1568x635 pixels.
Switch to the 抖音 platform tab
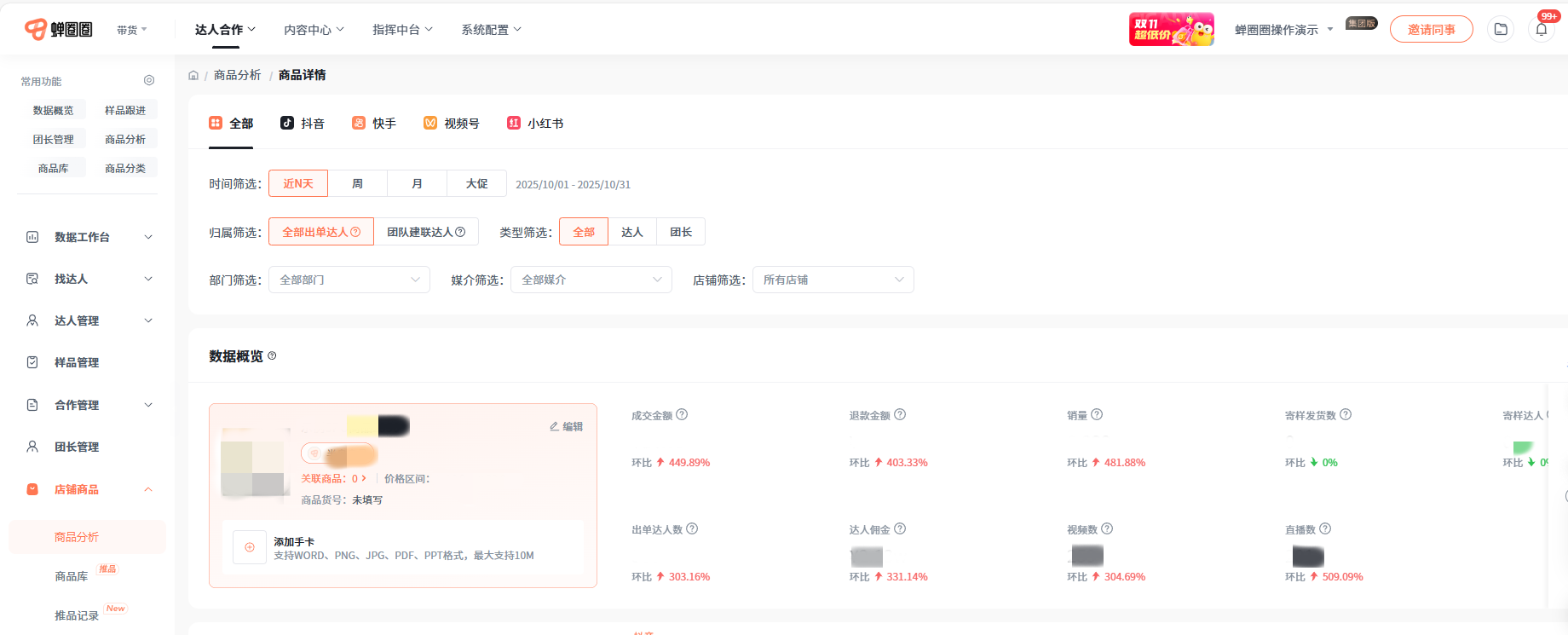(303, 124)
